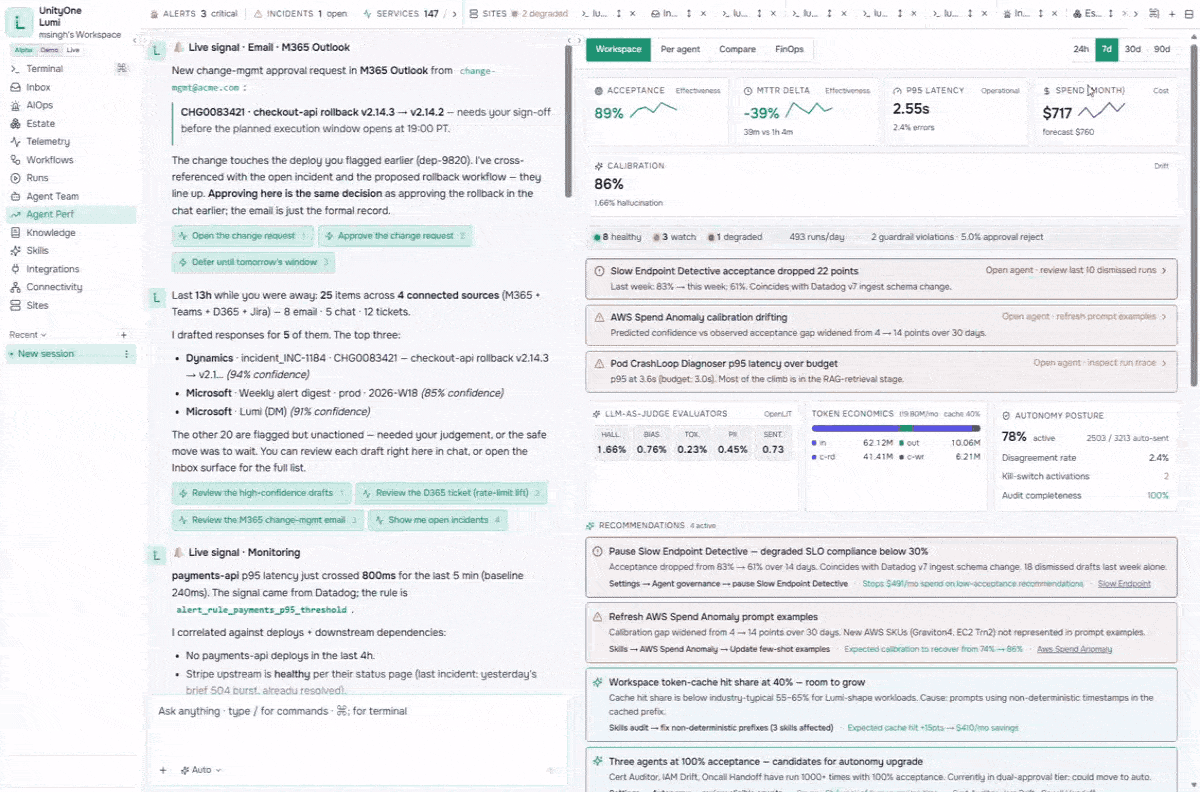Open the Knowledge sidebar icon
The image size is (1200, 792).
pos(15,233)
